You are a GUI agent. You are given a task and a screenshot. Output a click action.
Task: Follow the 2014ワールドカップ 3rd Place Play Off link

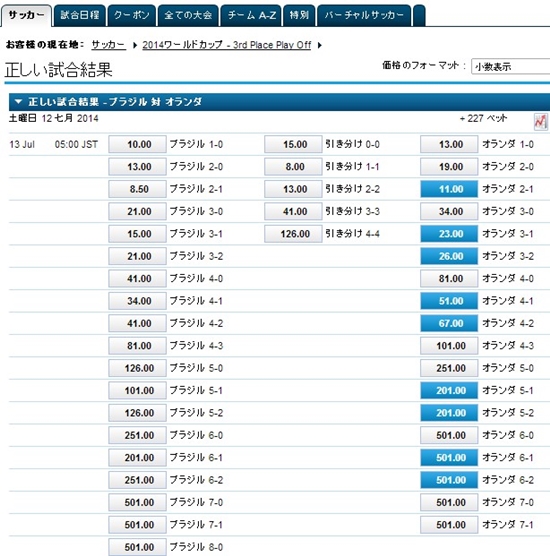(227, 45)
